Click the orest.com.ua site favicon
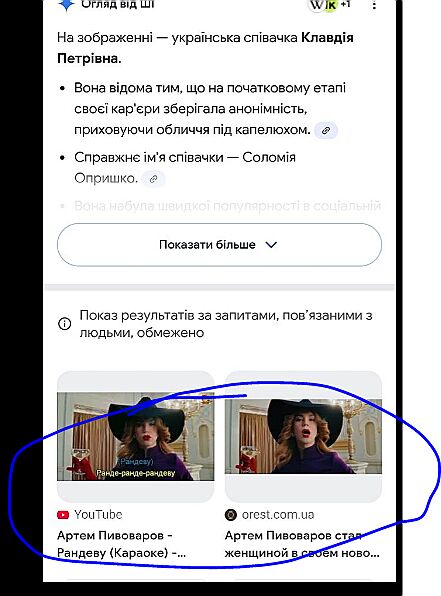 [230, 515]
